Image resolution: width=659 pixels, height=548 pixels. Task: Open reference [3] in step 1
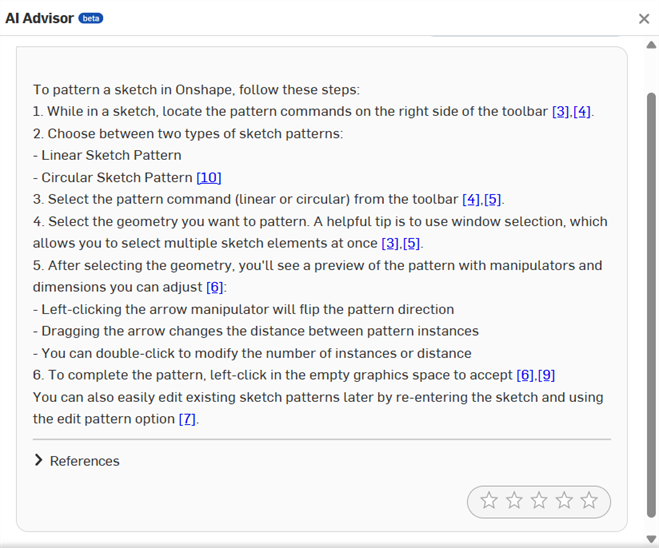pos(560,111)
